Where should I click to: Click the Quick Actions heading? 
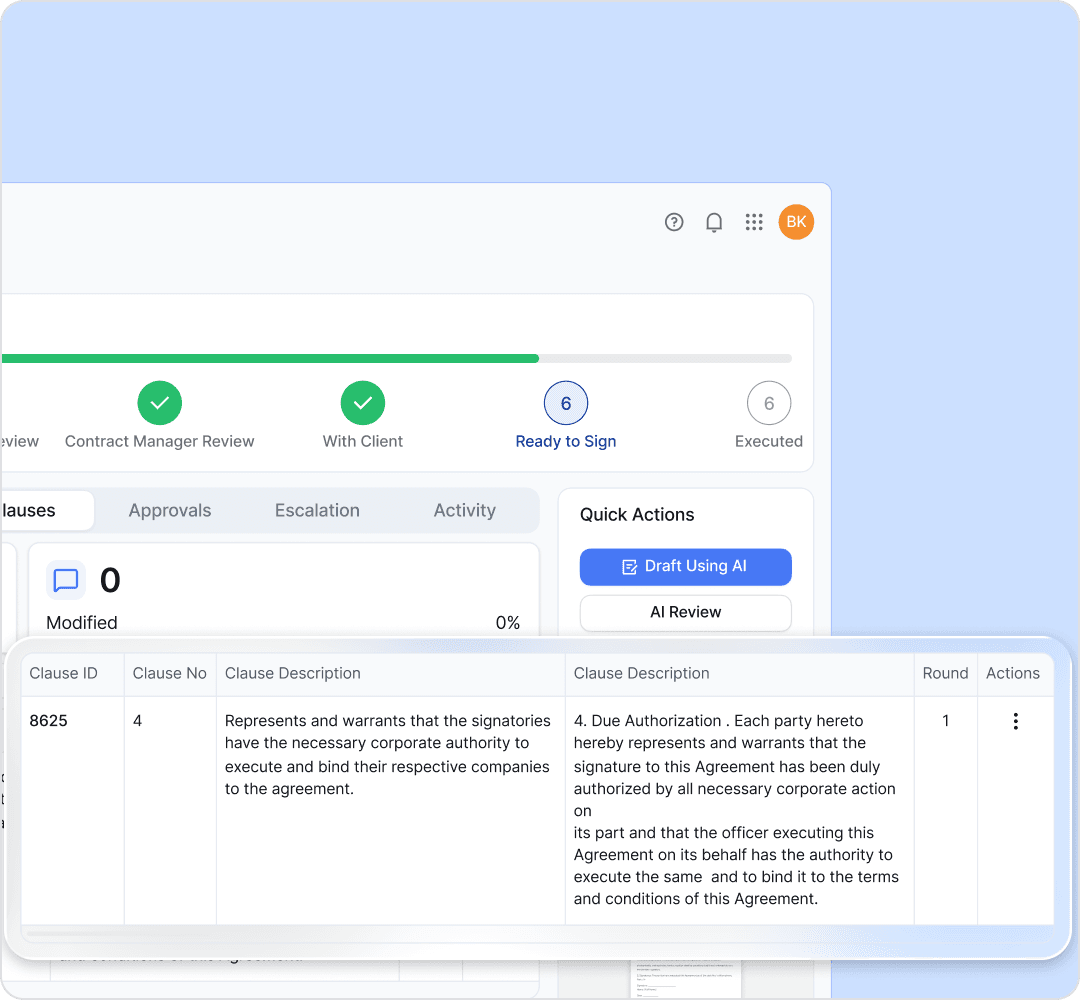[x=637, y=515]
